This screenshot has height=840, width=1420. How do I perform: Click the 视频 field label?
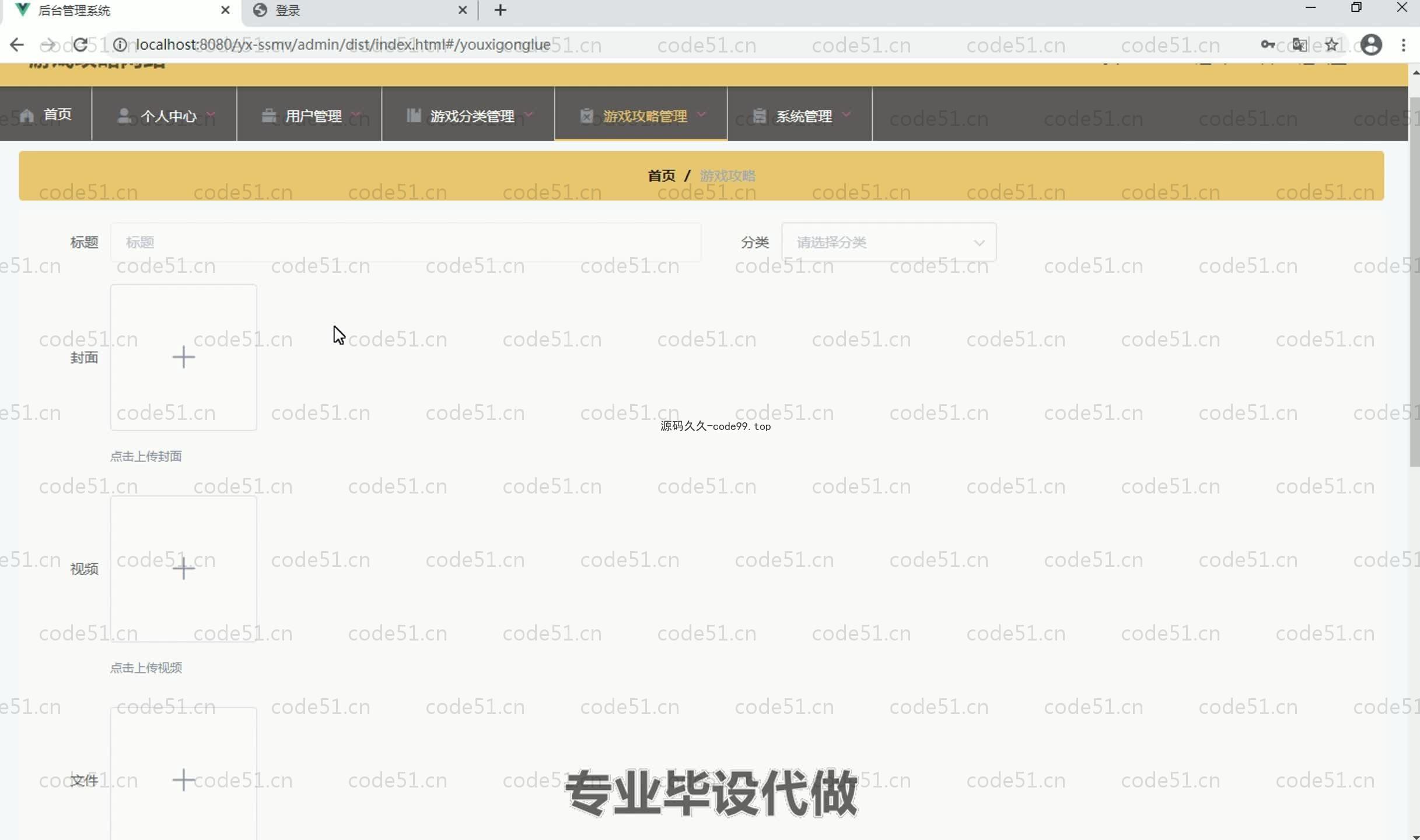tap(84, 569)
